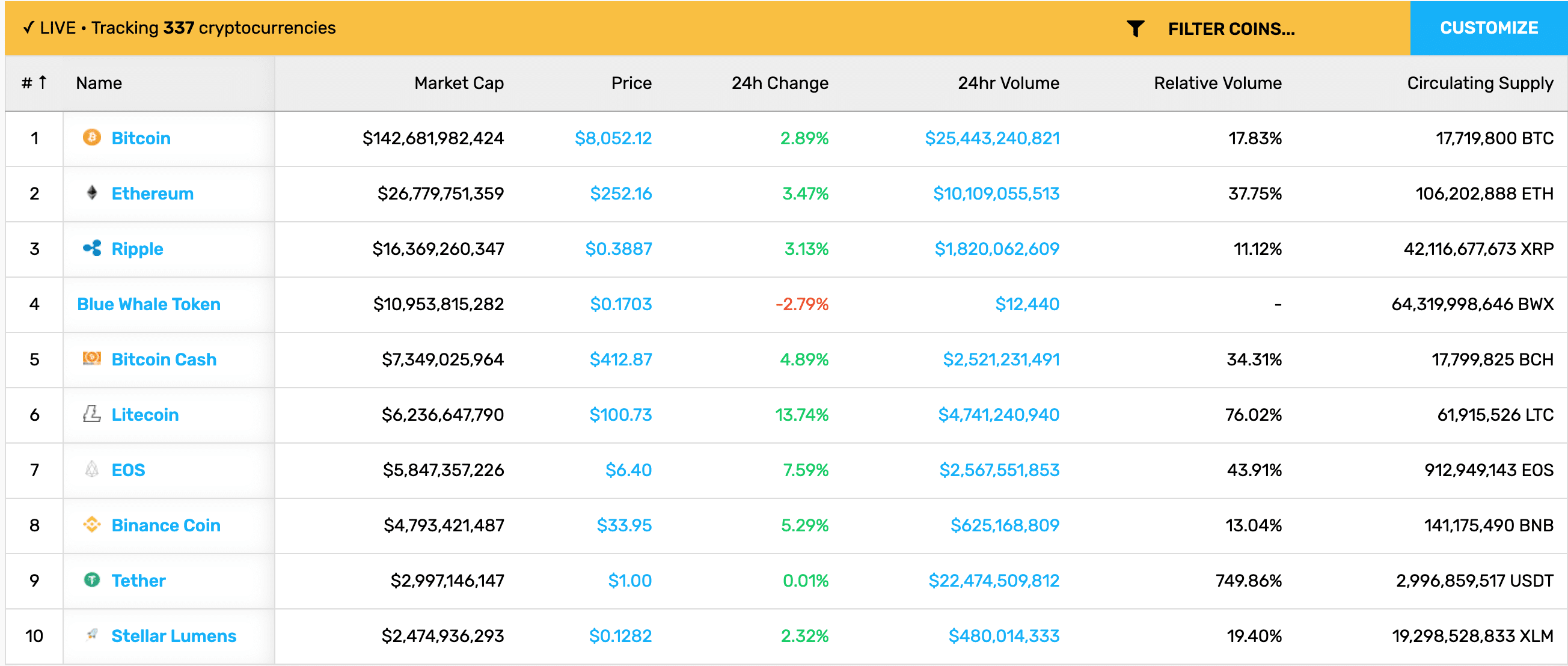Sort by 24hr Volume column header
The width and height of the screenshot is (1568, 666).
coord(1009,83)
